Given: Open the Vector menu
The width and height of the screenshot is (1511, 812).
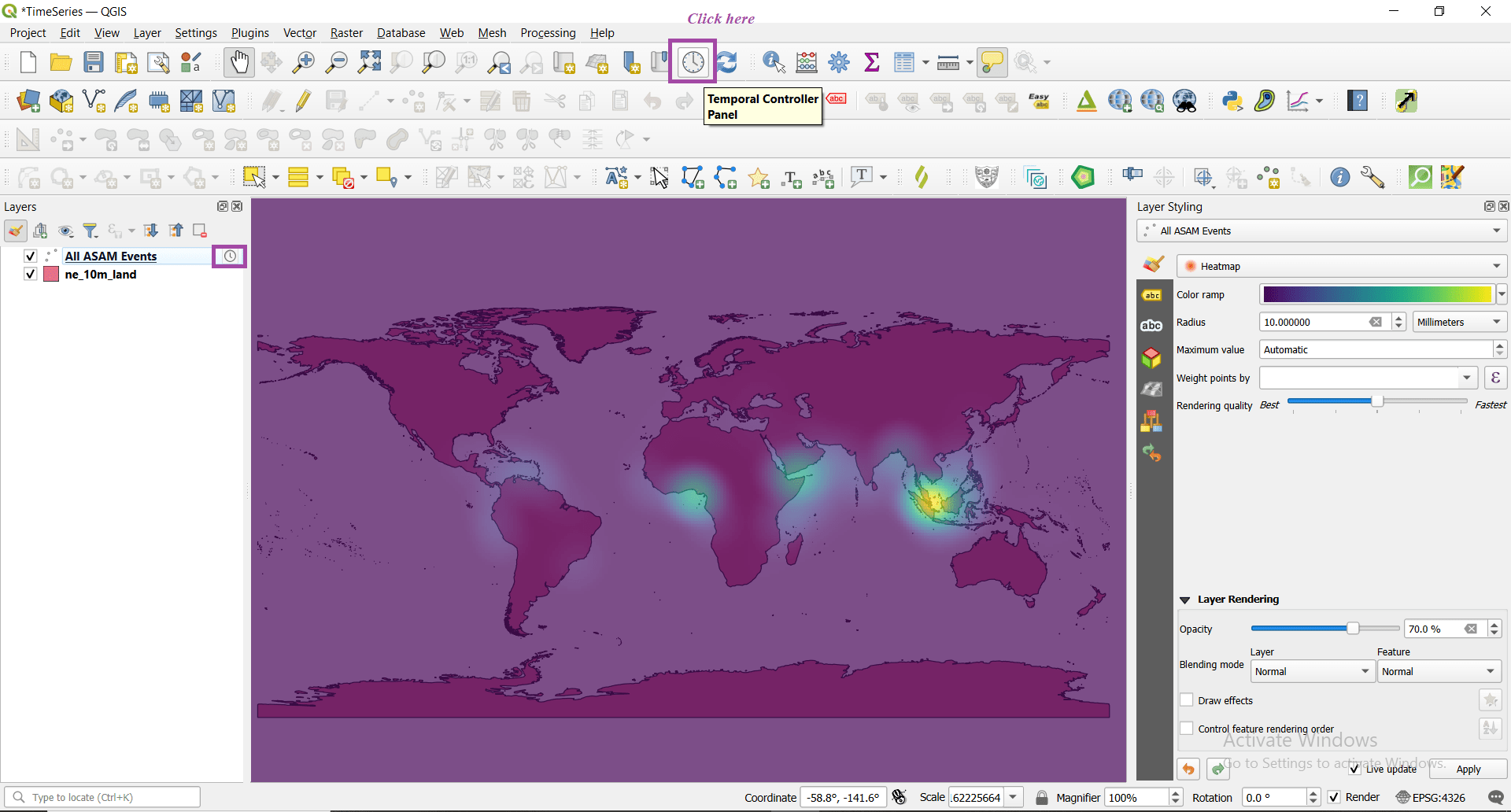Looking at the screenshot, I should [299, 32].
